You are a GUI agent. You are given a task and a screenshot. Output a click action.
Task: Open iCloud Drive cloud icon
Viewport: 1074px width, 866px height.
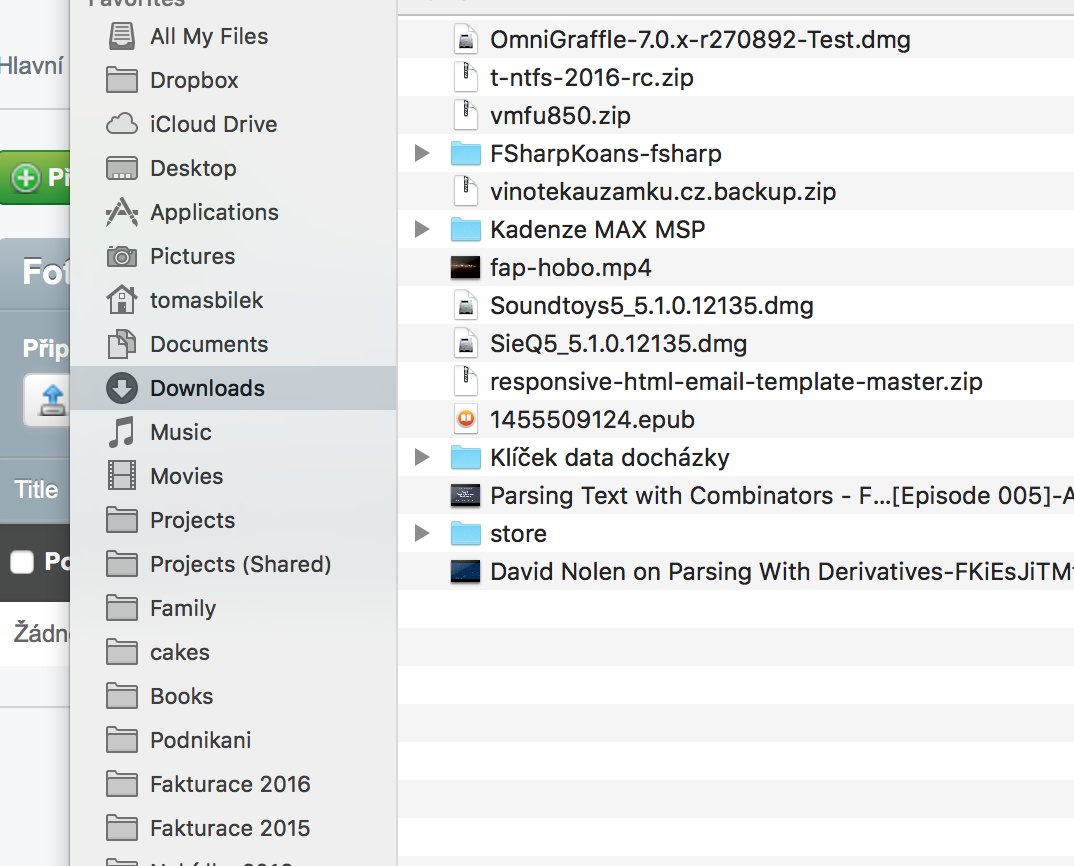click(122, 124)
